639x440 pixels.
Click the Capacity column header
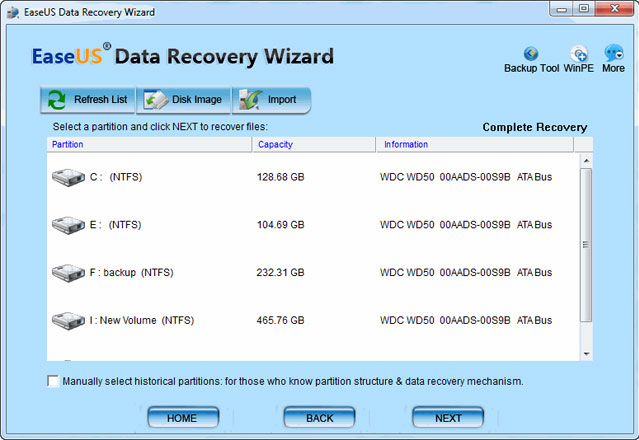click(x=314, y=145)
